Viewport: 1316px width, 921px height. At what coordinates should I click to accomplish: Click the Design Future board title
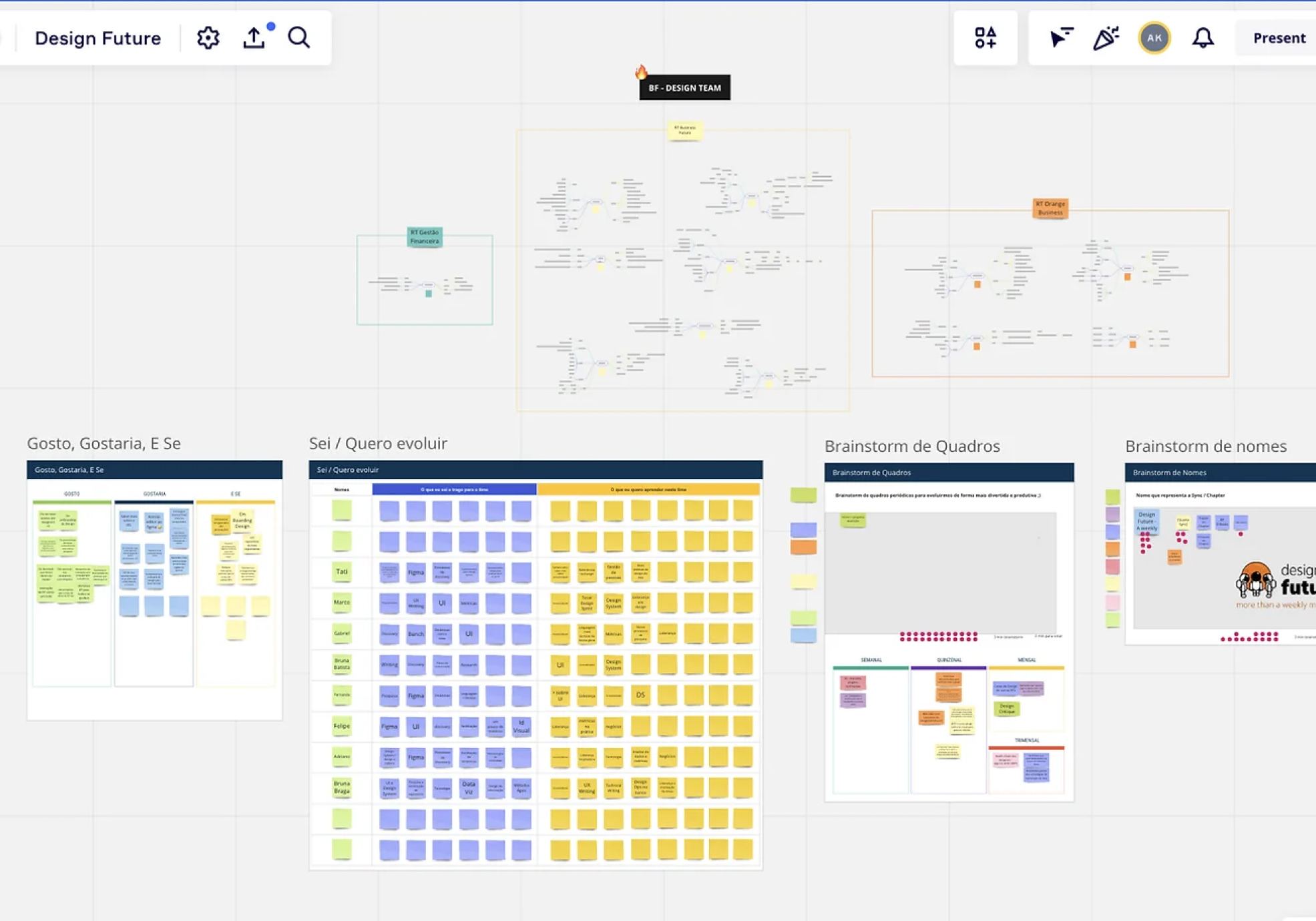(97, 38)
